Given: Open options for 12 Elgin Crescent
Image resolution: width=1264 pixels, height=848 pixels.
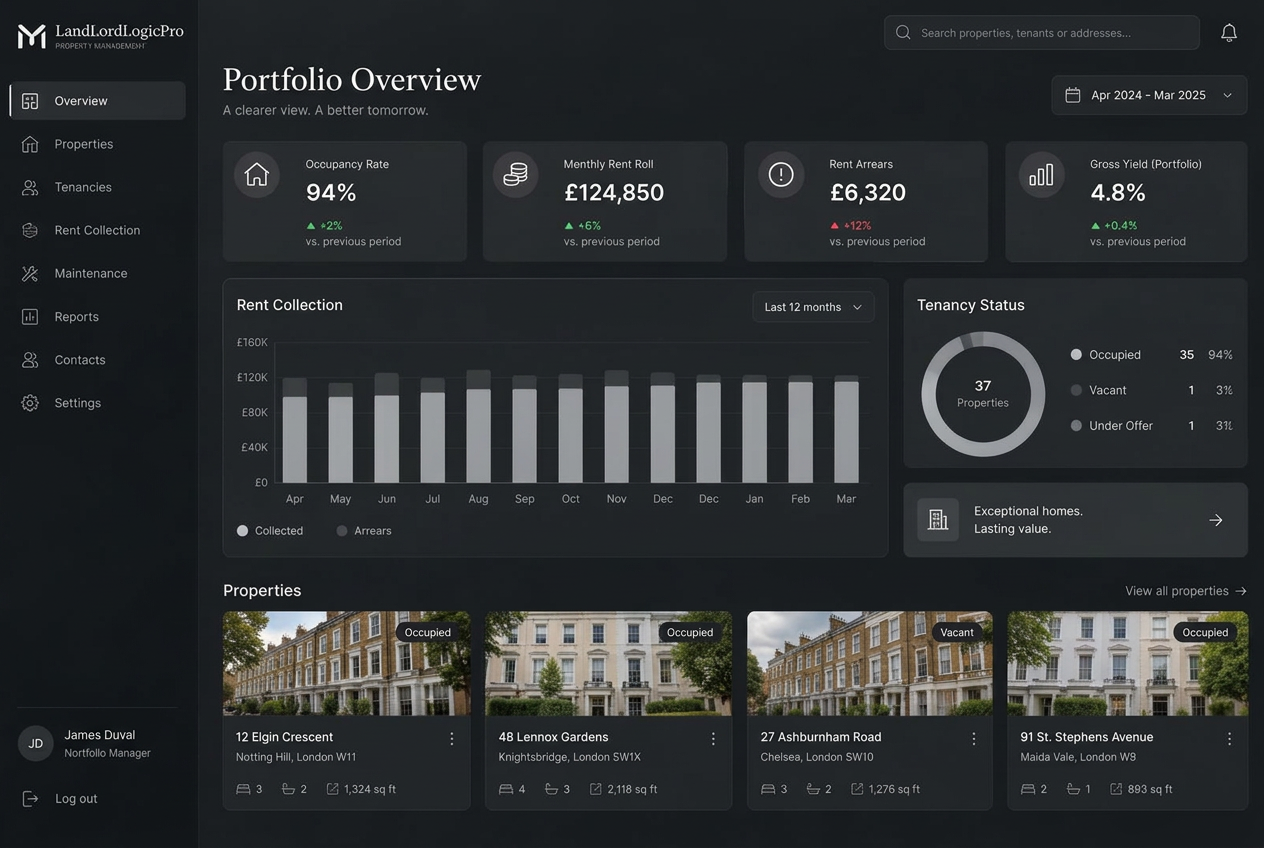Looking at the screenshot, I should pos(452,739).
